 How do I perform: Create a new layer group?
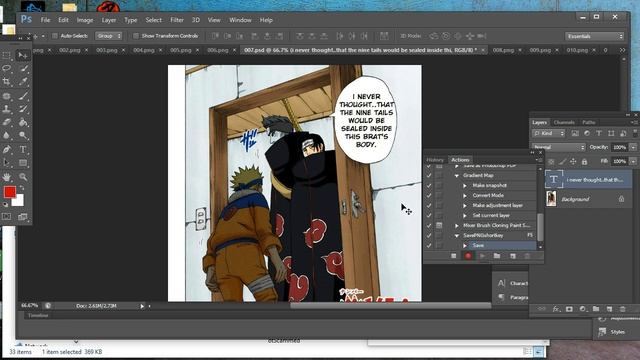(596, 309)
